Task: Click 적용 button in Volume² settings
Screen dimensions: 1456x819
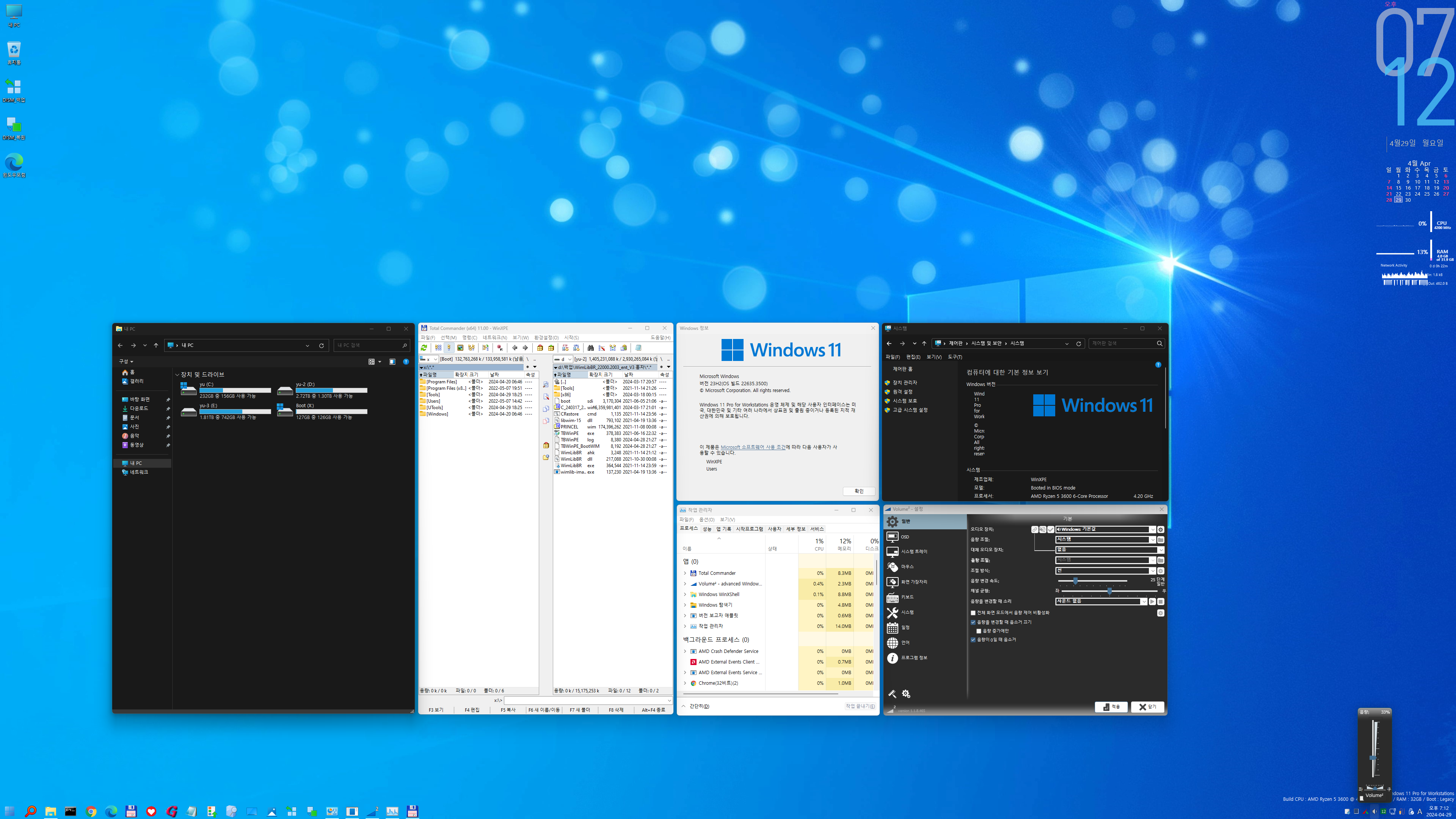Action: (x=1111, y=706)
